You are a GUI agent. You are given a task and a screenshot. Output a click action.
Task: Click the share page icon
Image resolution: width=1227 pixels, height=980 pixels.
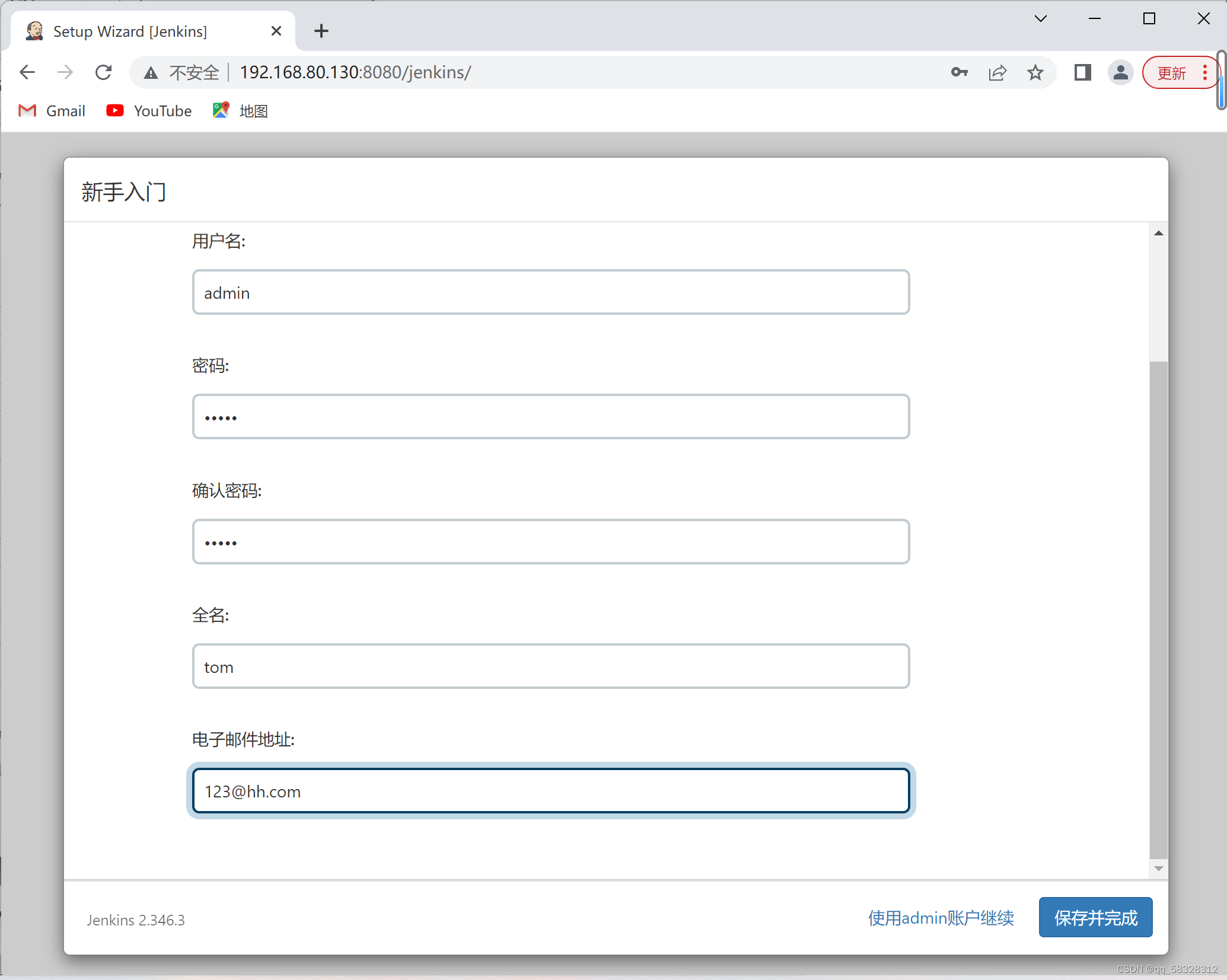tap(997, 72)
